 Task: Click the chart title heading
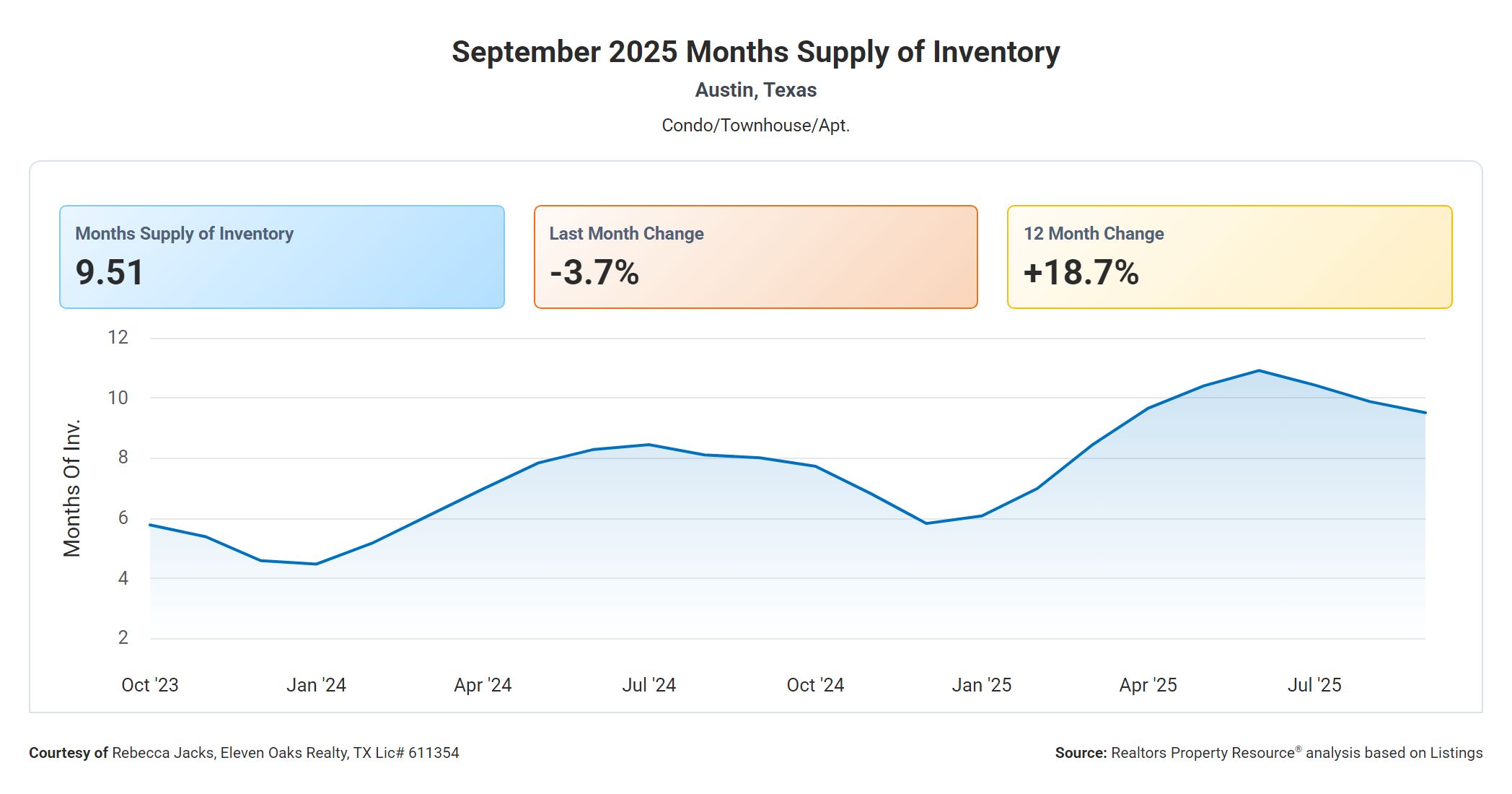[755, 52]
